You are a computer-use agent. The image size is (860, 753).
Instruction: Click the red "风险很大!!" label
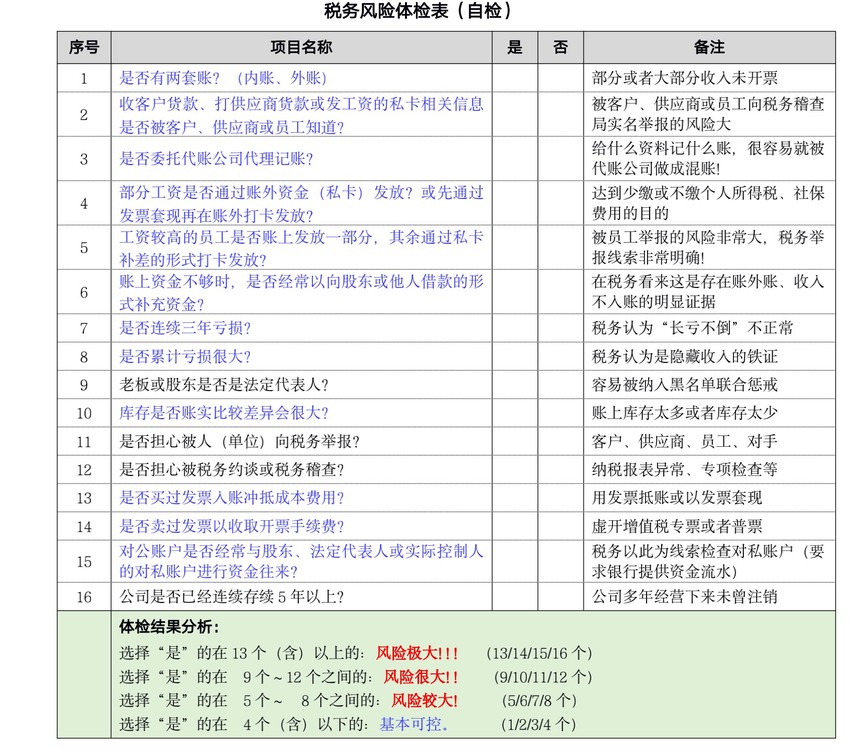(421, 677)
